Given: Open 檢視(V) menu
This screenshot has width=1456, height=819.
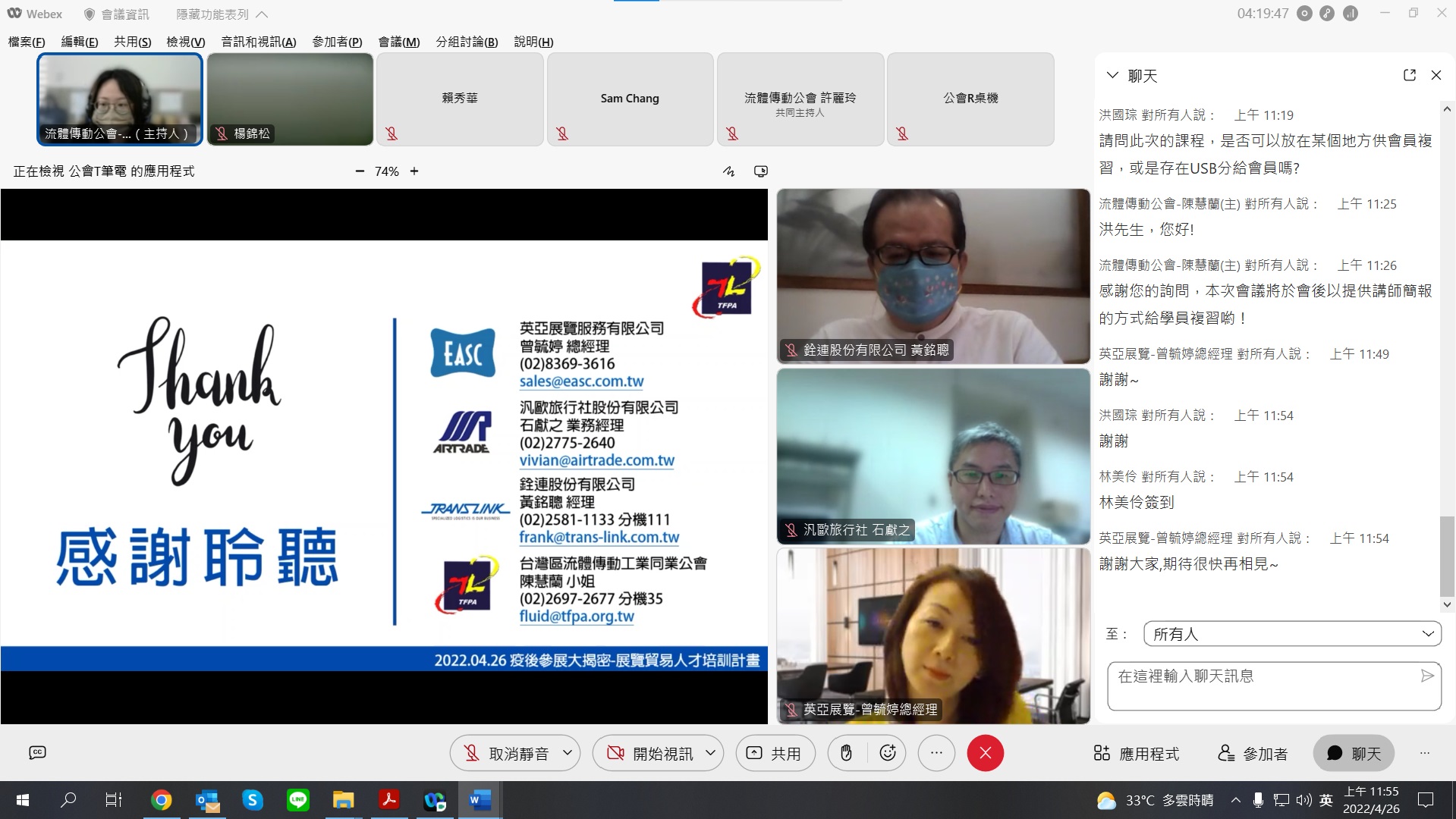Looking at the screenshot, I should (186, 42).
